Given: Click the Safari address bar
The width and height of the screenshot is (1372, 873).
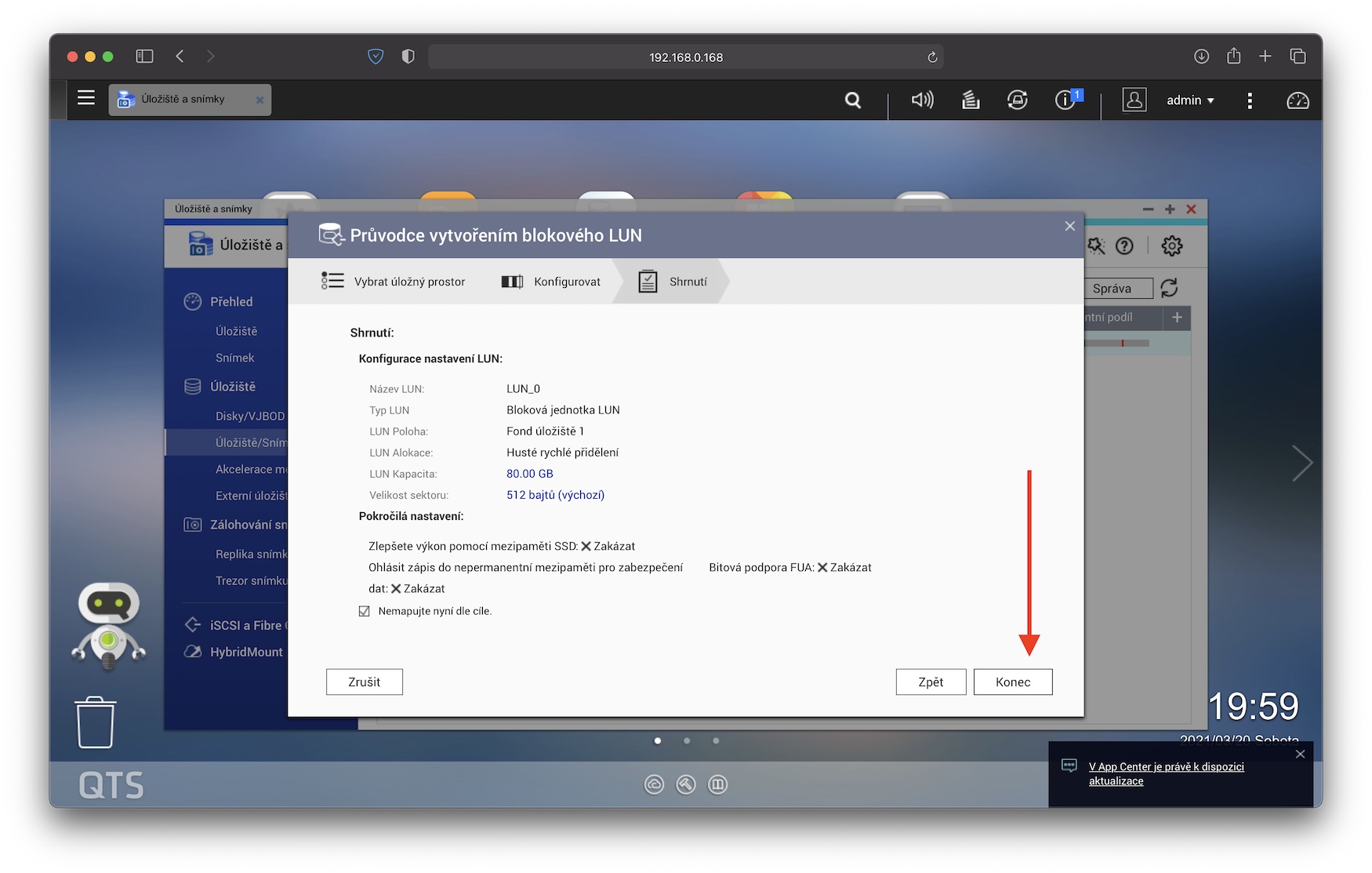Looking at the screenshot, I should click(685, 57).
